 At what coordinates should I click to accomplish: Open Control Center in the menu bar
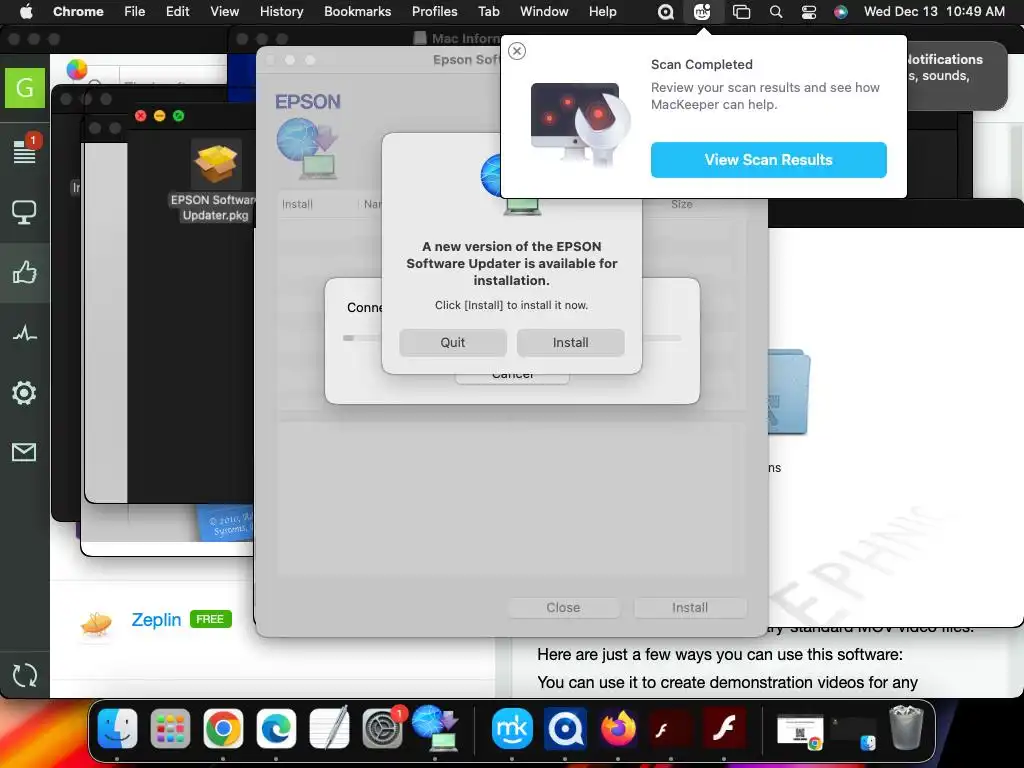808,12
